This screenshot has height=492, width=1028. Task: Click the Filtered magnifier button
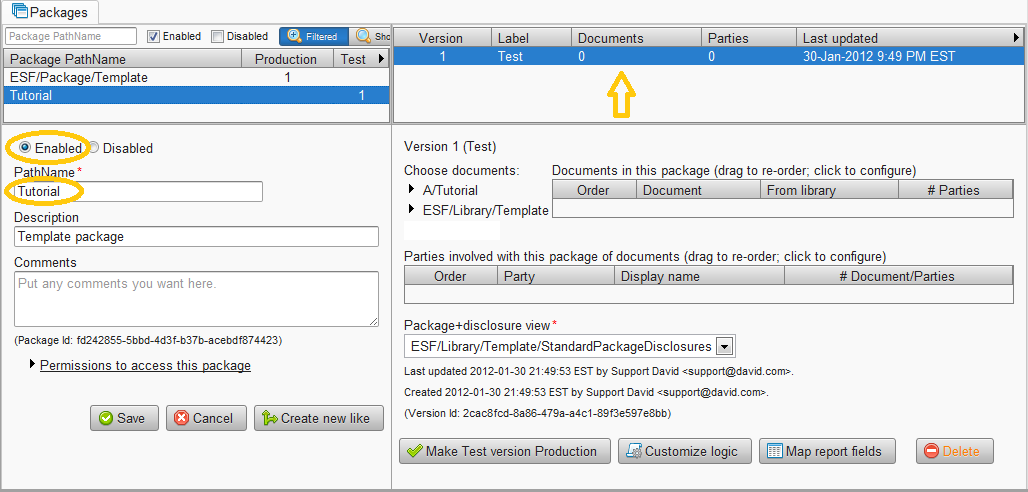tap(295, 36)
